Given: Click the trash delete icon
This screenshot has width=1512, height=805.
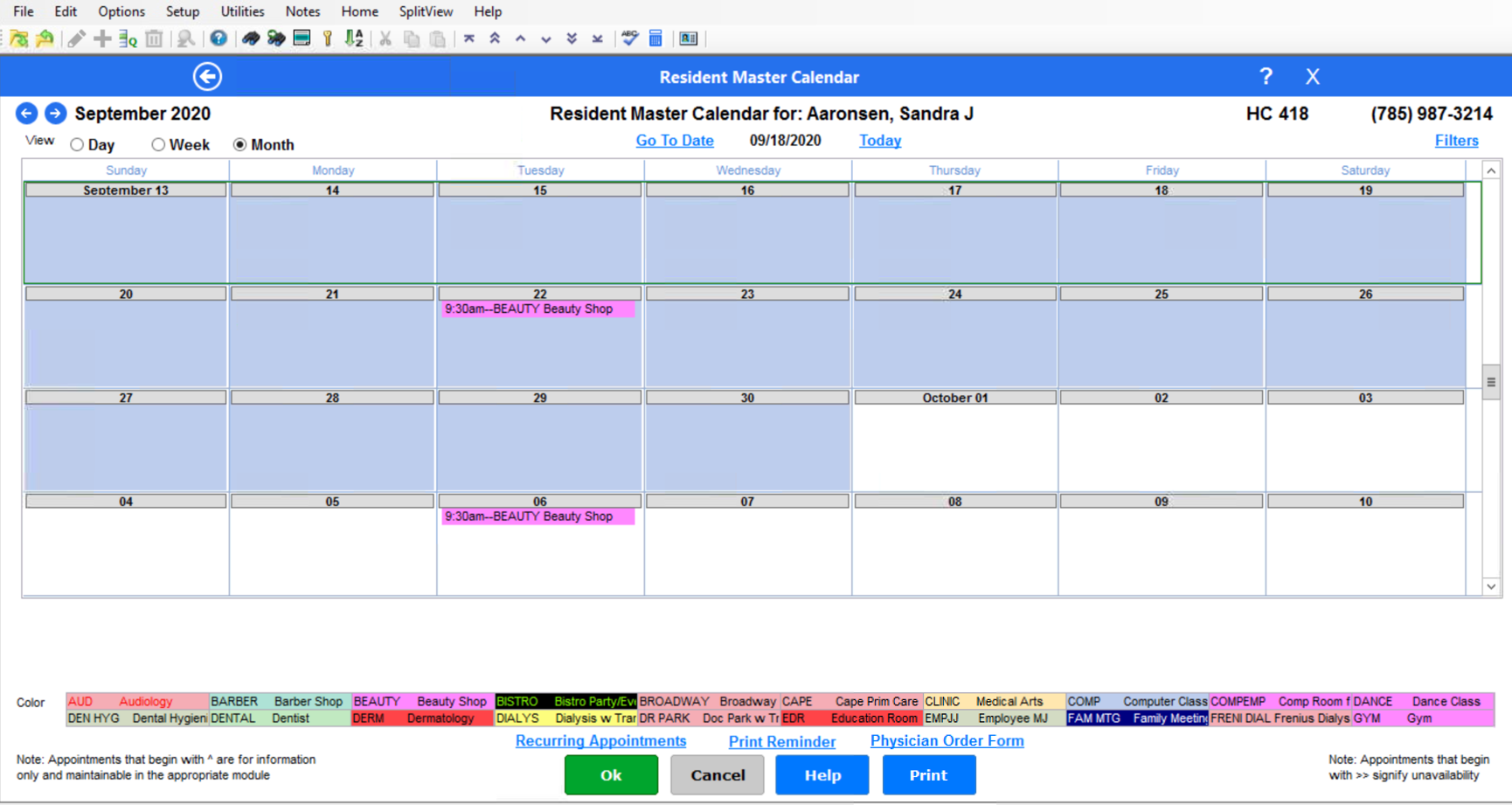Looking at the screenshot, I should coord(154,38).
